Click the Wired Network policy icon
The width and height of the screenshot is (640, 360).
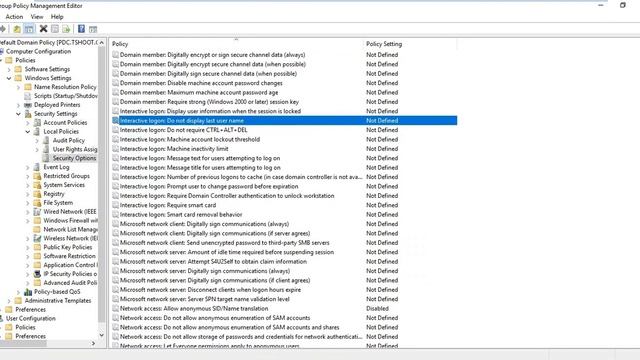37,211
